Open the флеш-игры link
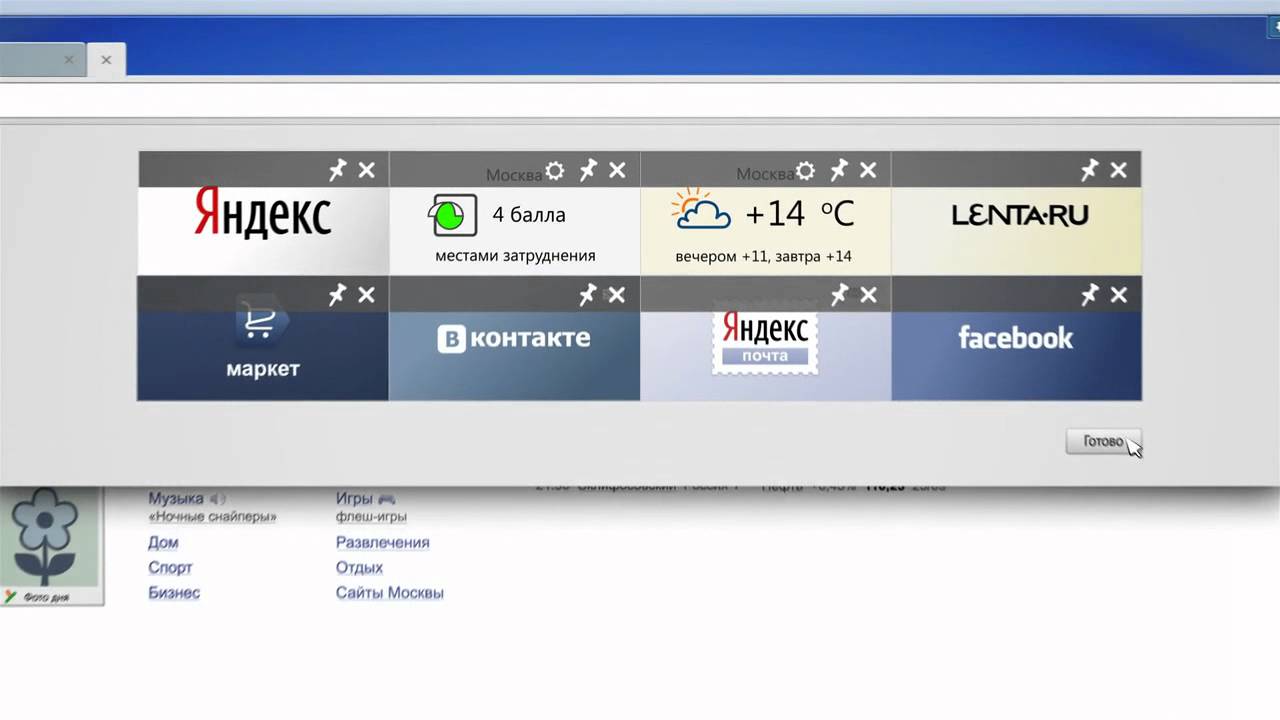Image resolution: width=1280 pixels, height=720 pixels. coord(371,517)
